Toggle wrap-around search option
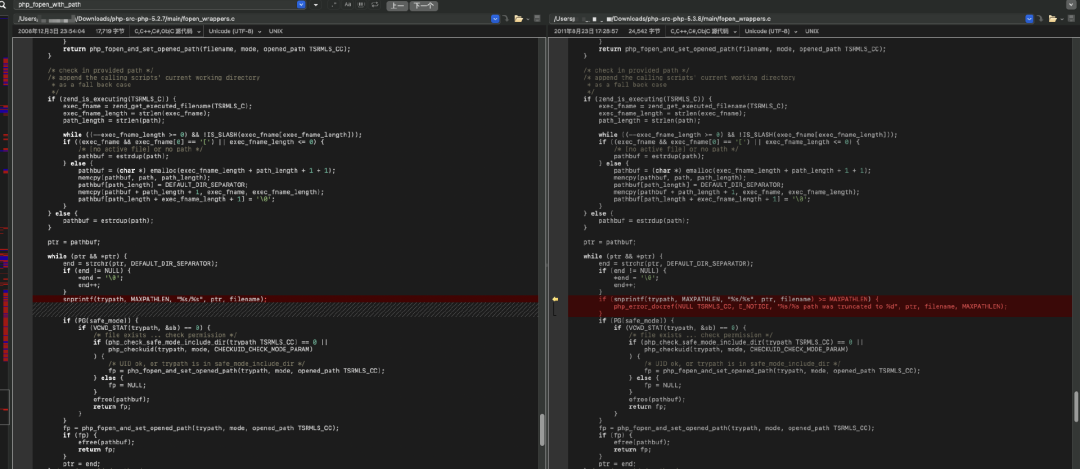The image size is (1080, 469). 374,4
